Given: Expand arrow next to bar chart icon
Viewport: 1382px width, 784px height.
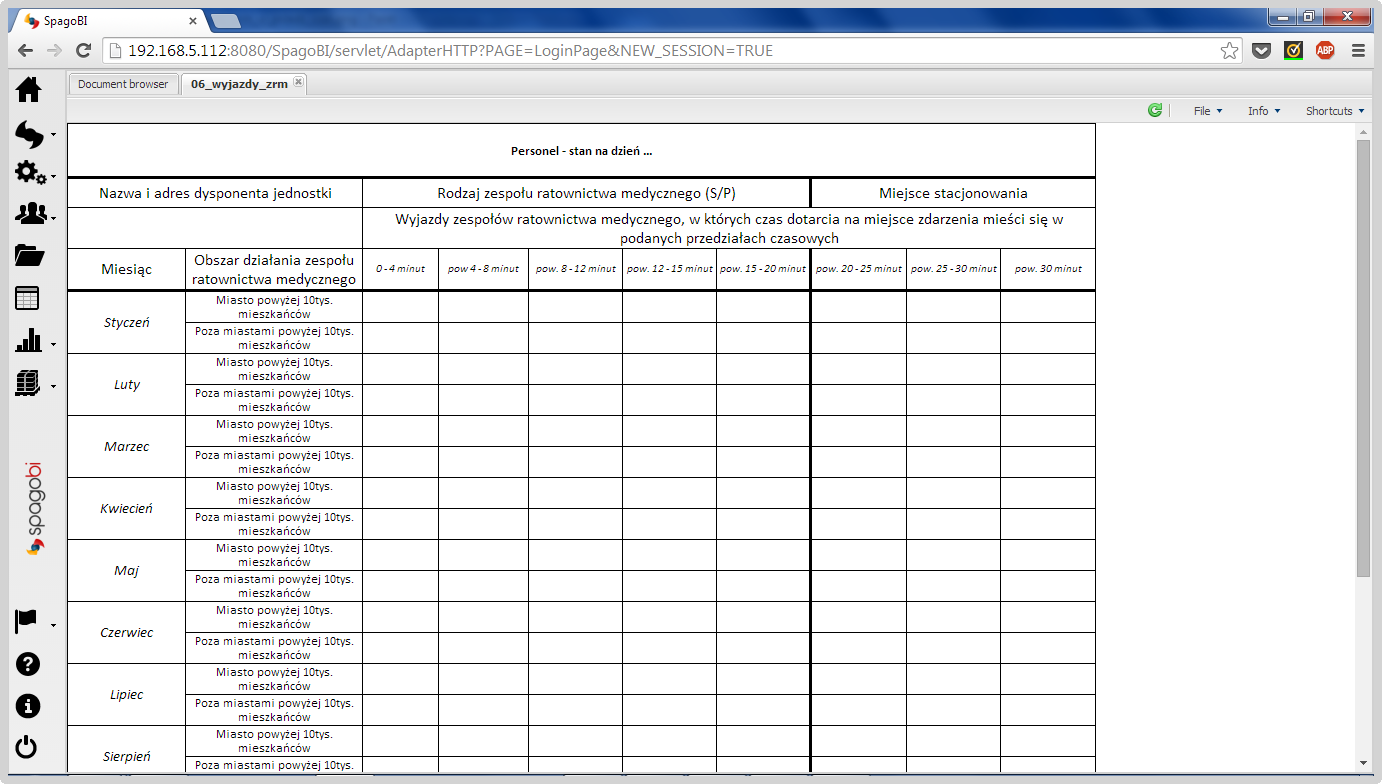Looking at the screenshot, I should click(x=53, y=344).
